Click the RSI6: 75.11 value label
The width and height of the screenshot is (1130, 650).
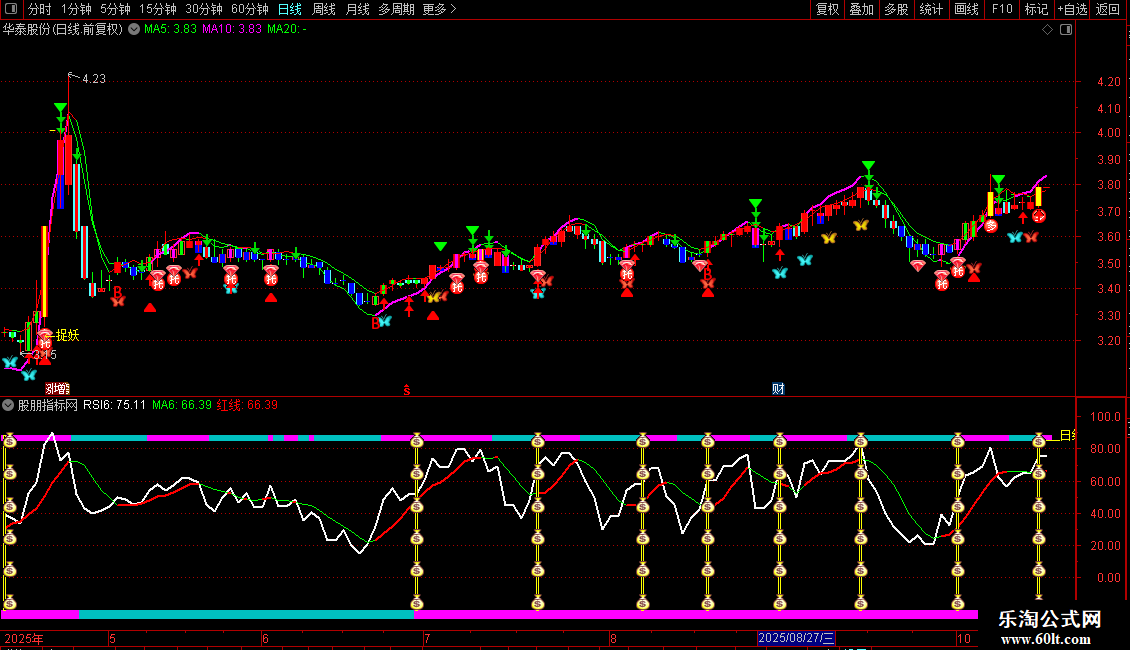(115, 405)
